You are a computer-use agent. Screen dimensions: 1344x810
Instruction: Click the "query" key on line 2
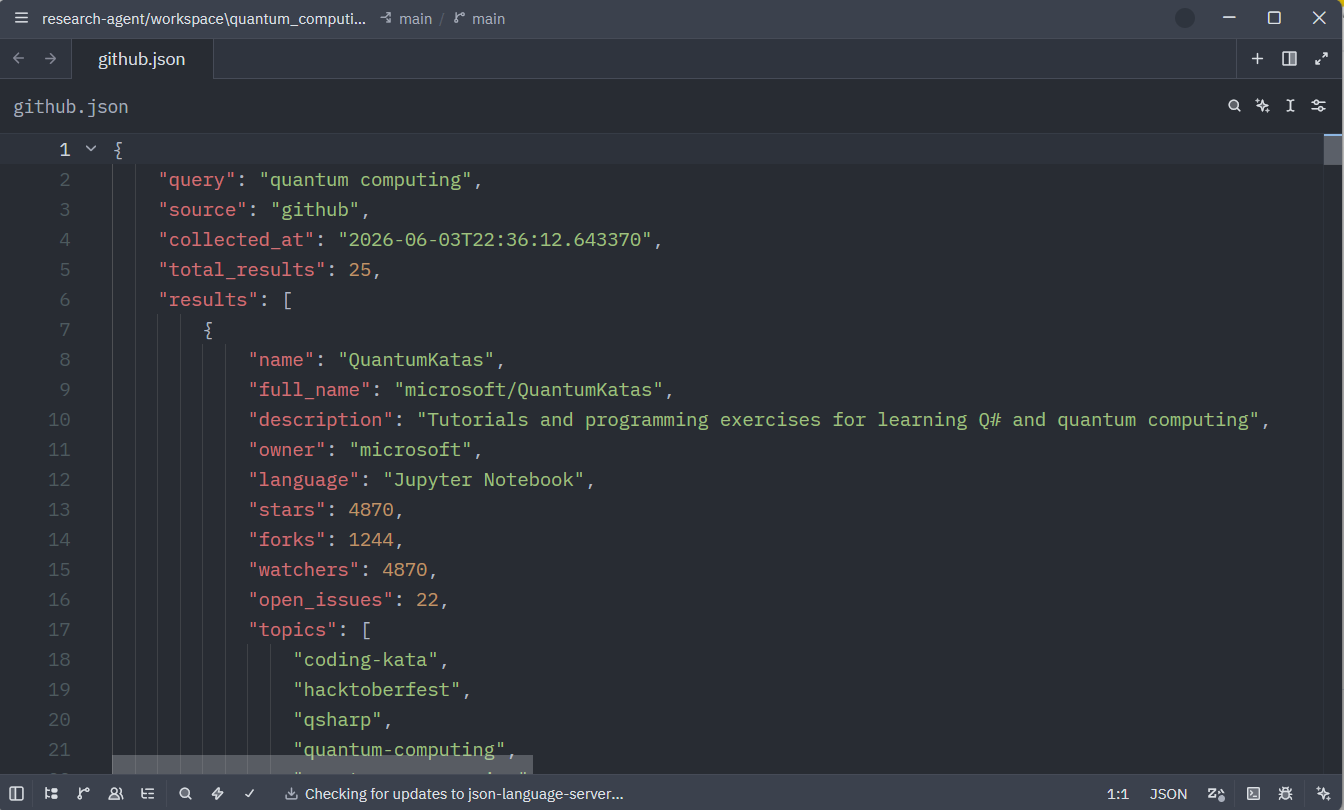pyautogui.click(x=198, y=180)
